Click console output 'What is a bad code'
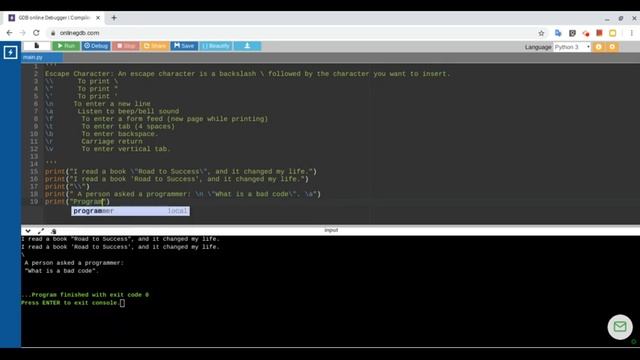The height and width of the screenshot is (360, 640). pos(61,271)
